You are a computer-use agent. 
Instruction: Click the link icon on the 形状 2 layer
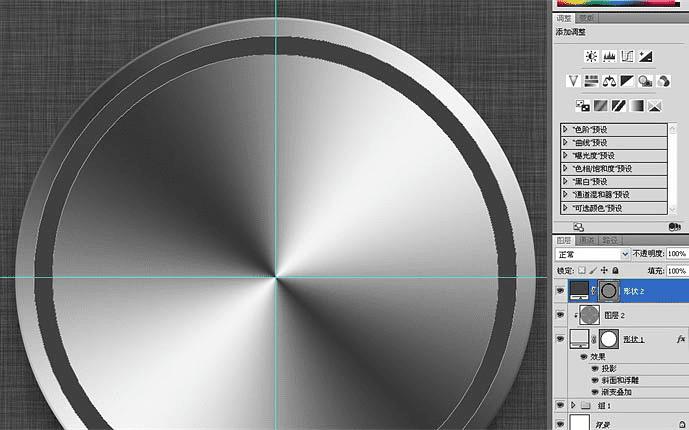[x=594, y=291]
